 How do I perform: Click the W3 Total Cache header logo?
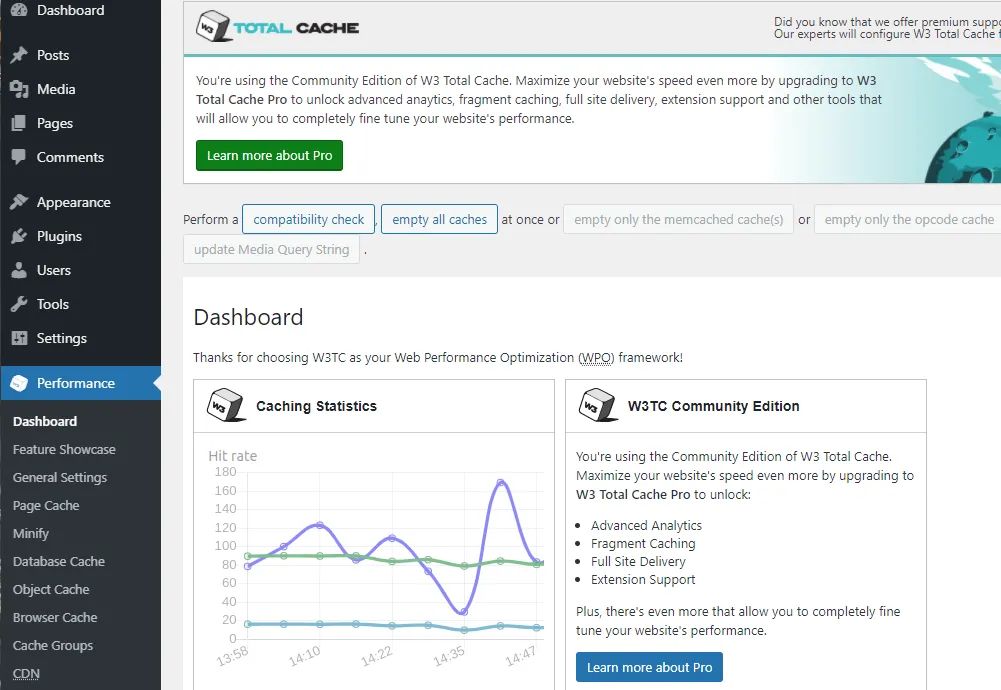(277, 28)
